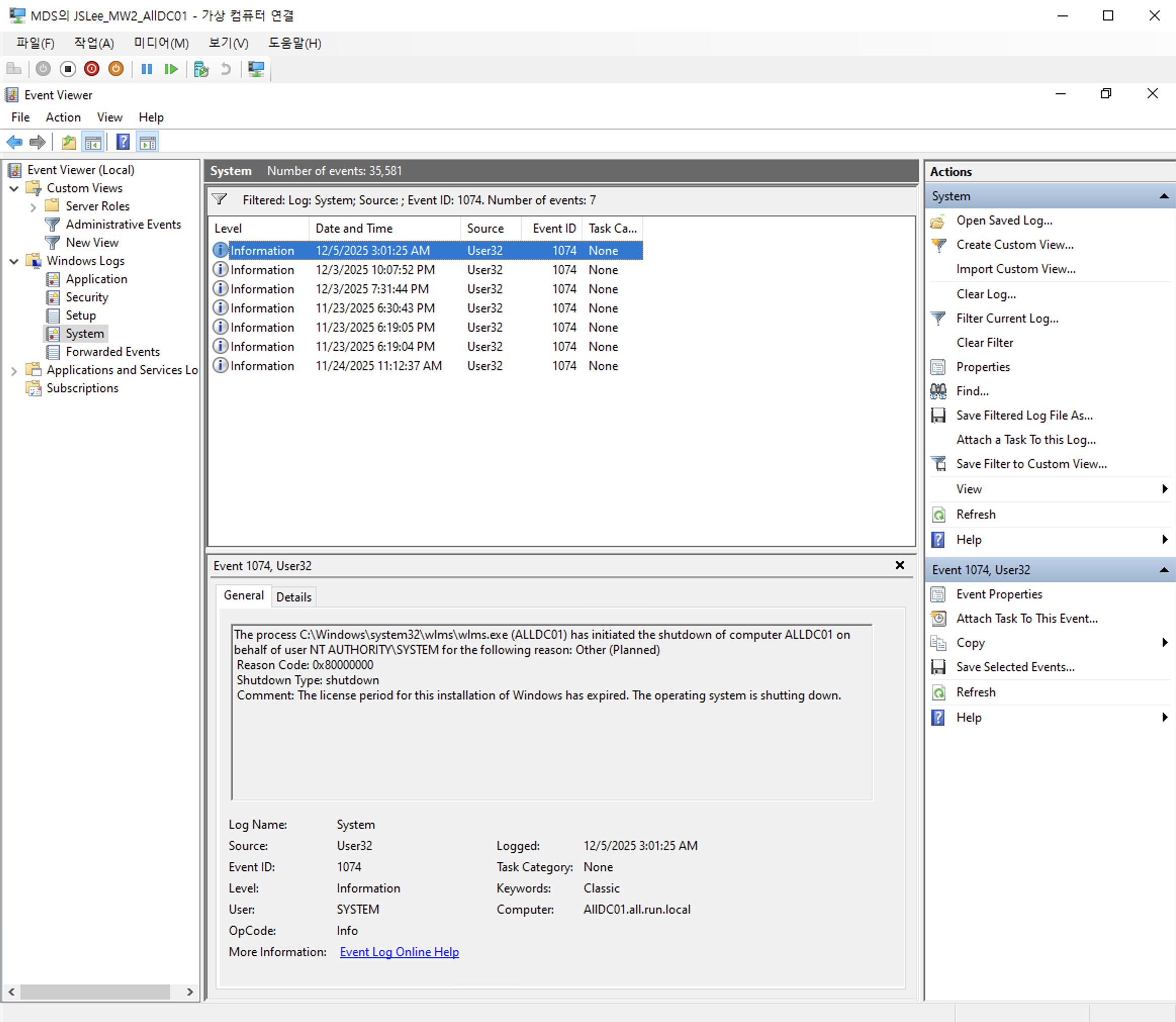Pause the virtual machine
Viewport: 1176px width, 1022px height.
(x=147, y=69)
